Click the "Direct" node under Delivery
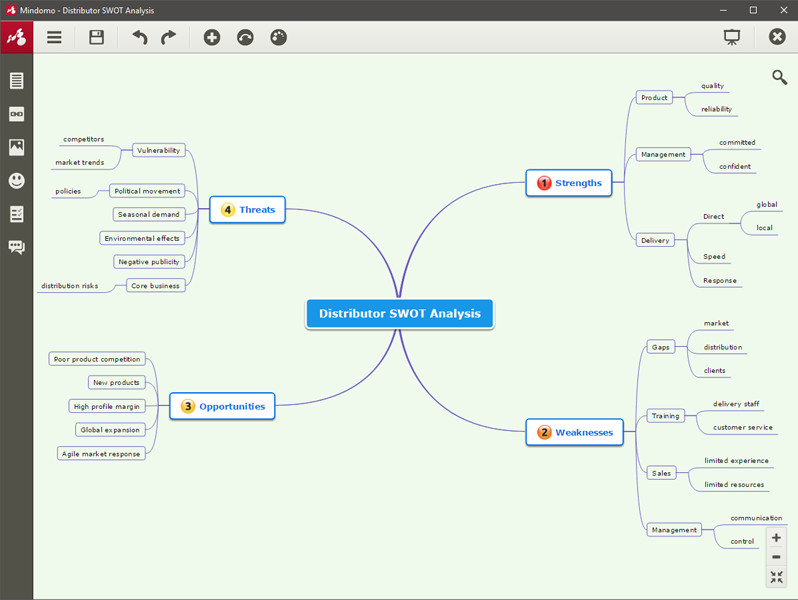798x600 pixels. [714, 216]
